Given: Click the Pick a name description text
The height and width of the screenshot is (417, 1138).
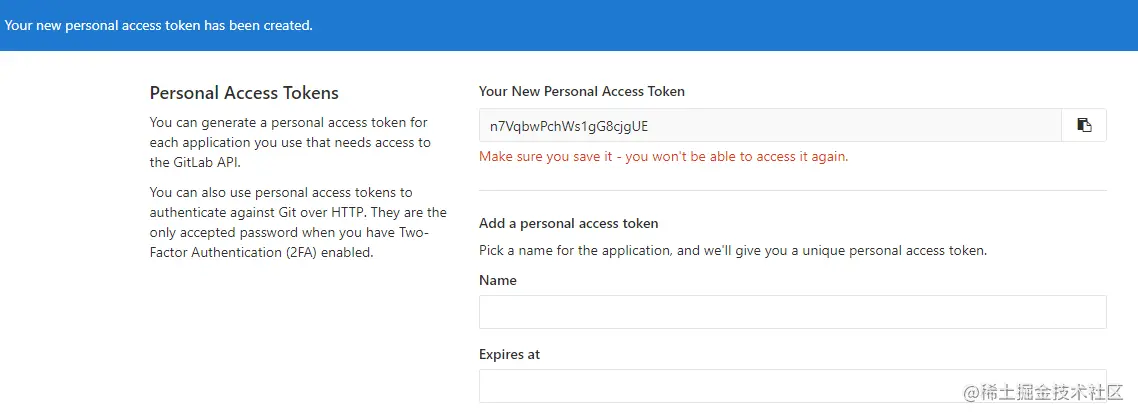Looking at the screenshot, I should (x=732, y=250).
